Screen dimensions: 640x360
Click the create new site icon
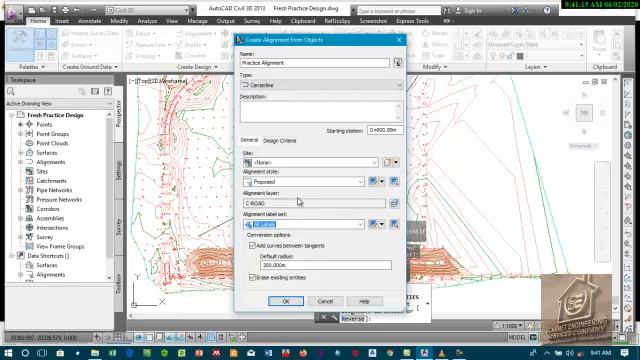(387, 162)
